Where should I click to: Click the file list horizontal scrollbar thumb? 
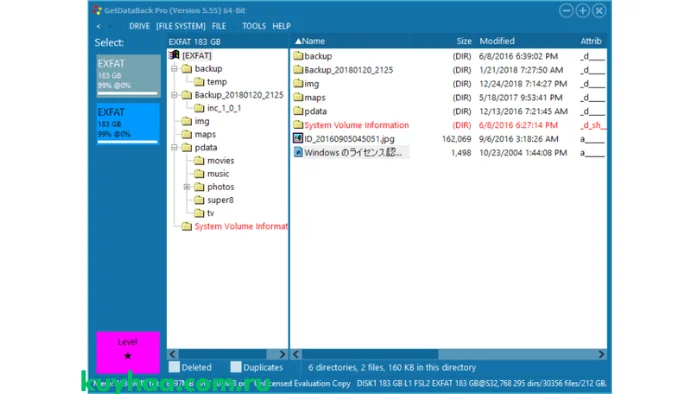pyautogui.click(x=370, y=354)
